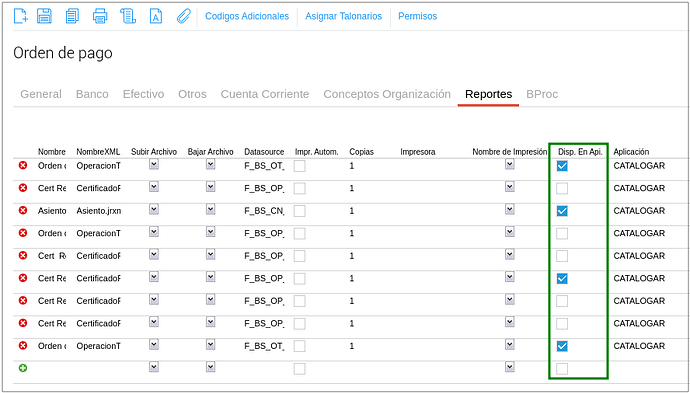Open Subir Archivo dropdown in new empty row
The height and width of the screenshot is (393, 690).
[154, 367]
